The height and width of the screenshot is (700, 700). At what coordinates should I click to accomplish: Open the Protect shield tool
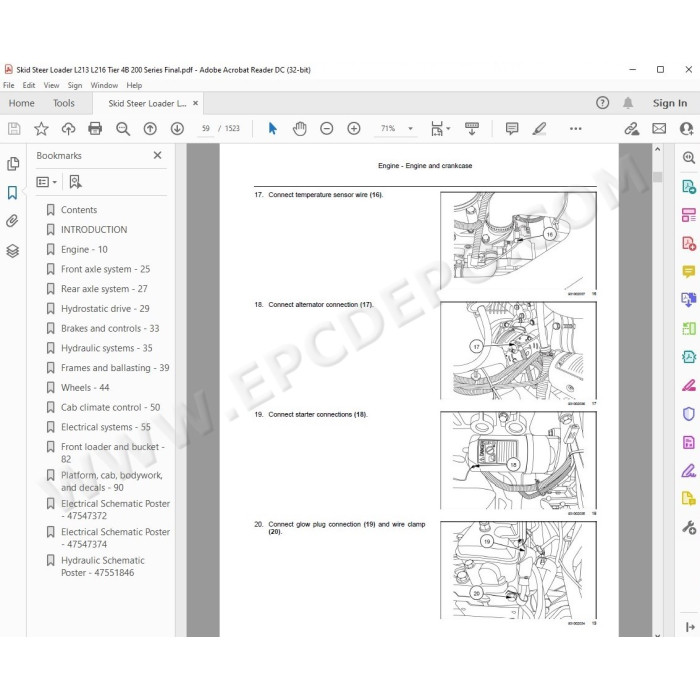[688, 414]
